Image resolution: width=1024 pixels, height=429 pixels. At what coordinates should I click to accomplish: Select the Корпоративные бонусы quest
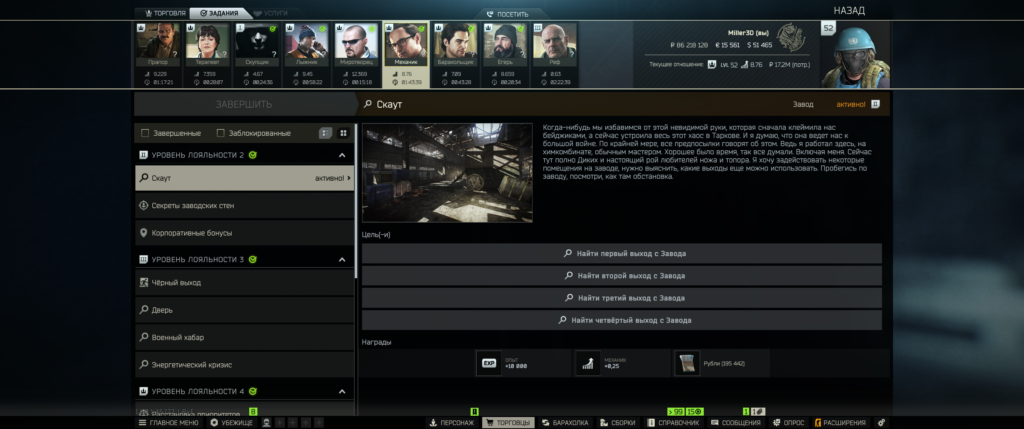(x=244, y=232)
